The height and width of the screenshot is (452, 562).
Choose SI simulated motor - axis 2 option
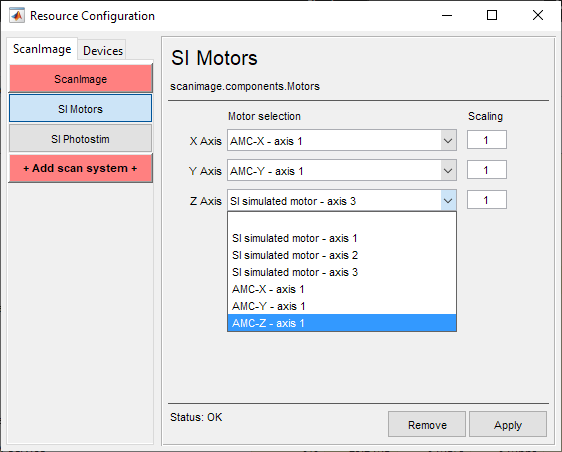pyautogui.click(x=342, y=255)
